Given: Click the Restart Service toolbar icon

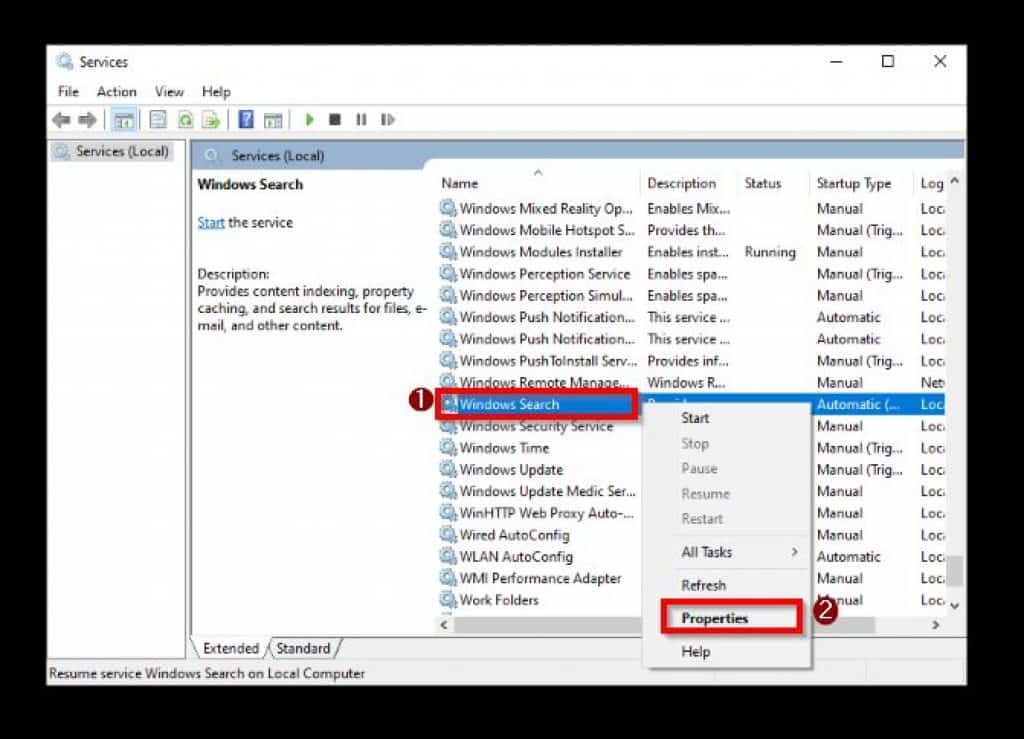Looking at the screenshot, I should pyautogui.click(x=388, y=119).
